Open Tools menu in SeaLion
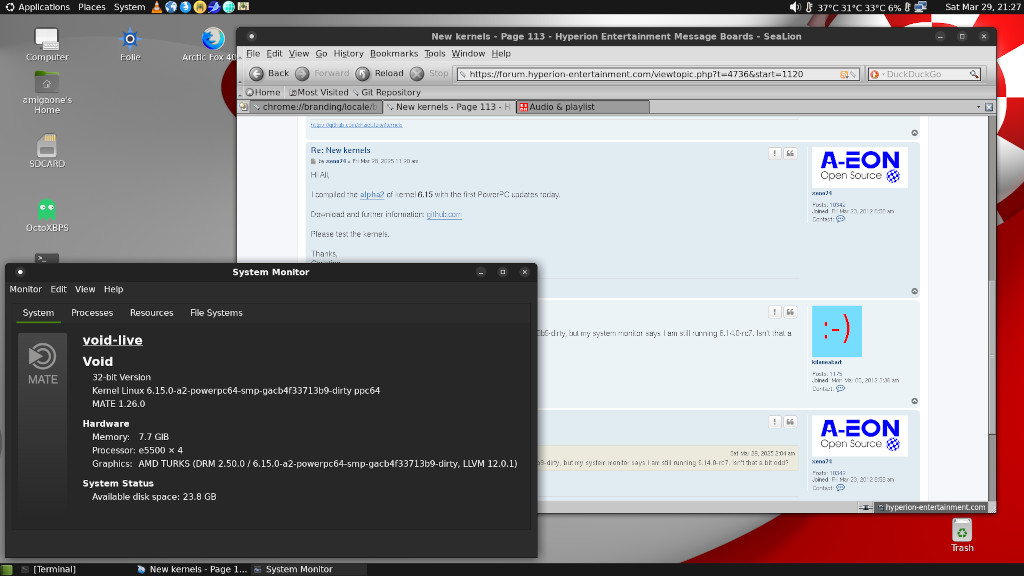The image size is (1024, 576). [x=434, y=54]
